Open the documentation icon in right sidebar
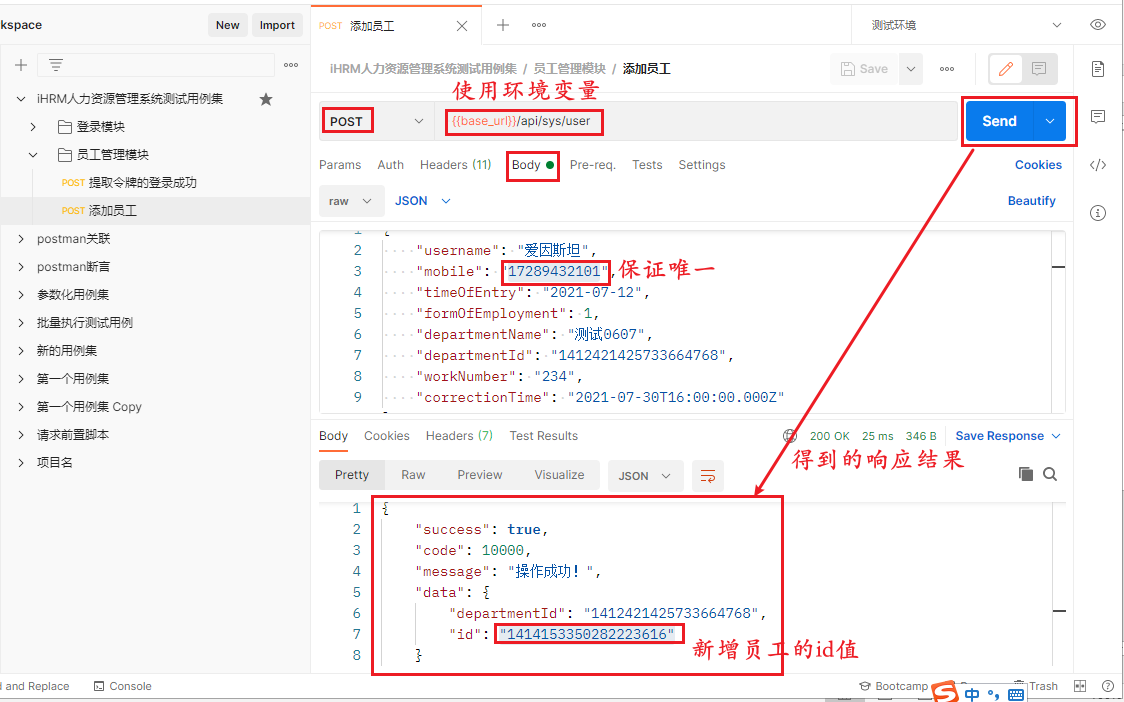Screen dimensions: 1124x702 [1097, 69]
